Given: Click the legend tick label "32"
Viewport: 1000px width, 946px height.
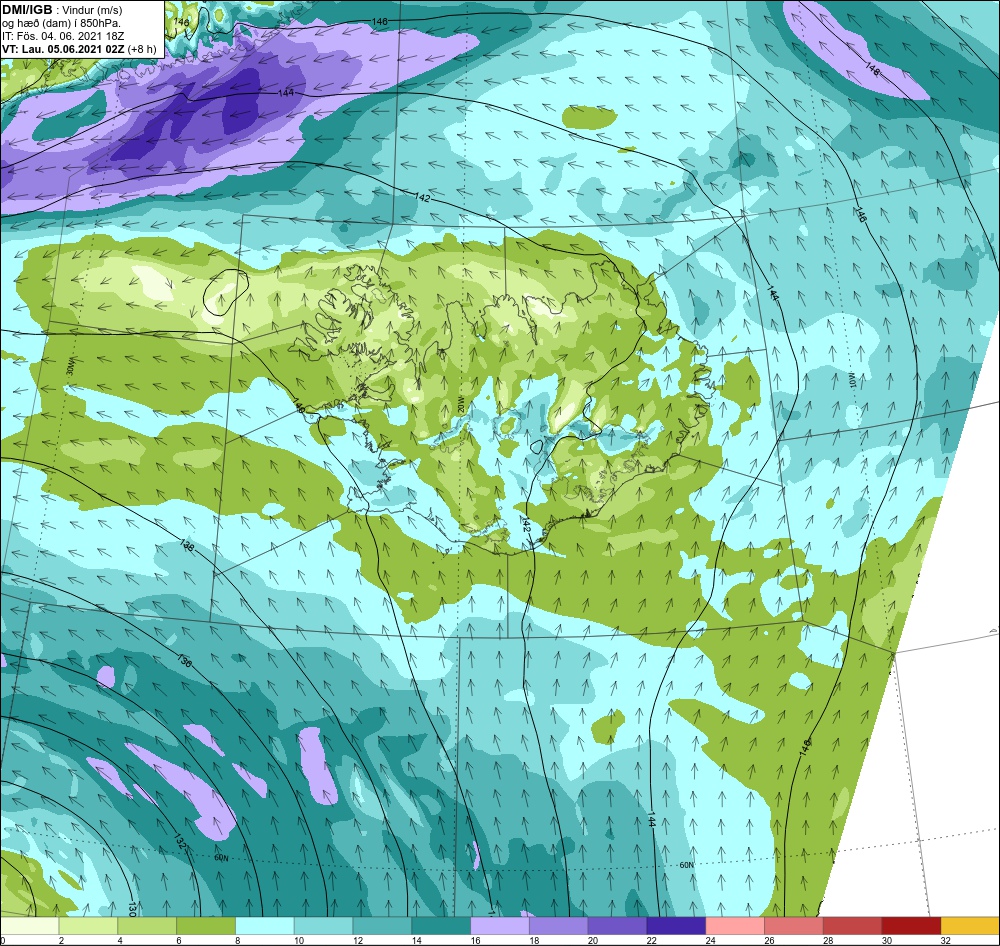Looking at the screenshot, I should pyautogui.click(x=946, y=940).
